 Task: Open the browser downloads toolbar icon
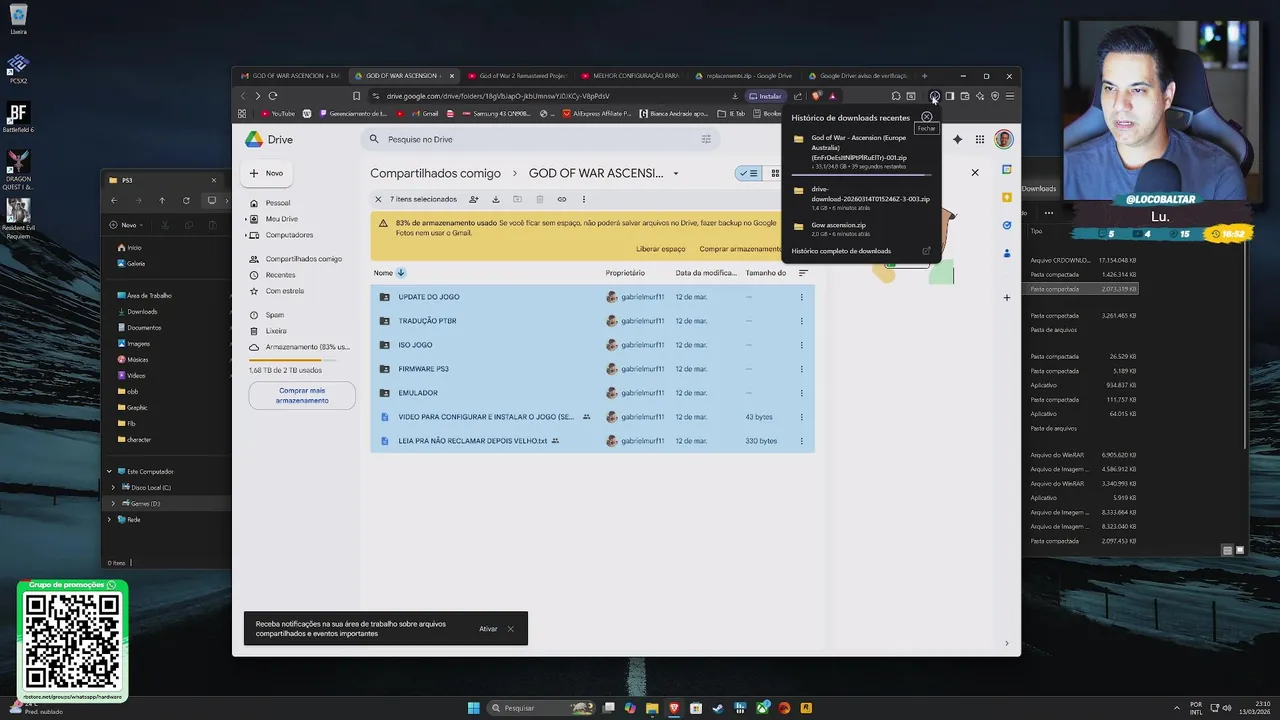point(934,96)
